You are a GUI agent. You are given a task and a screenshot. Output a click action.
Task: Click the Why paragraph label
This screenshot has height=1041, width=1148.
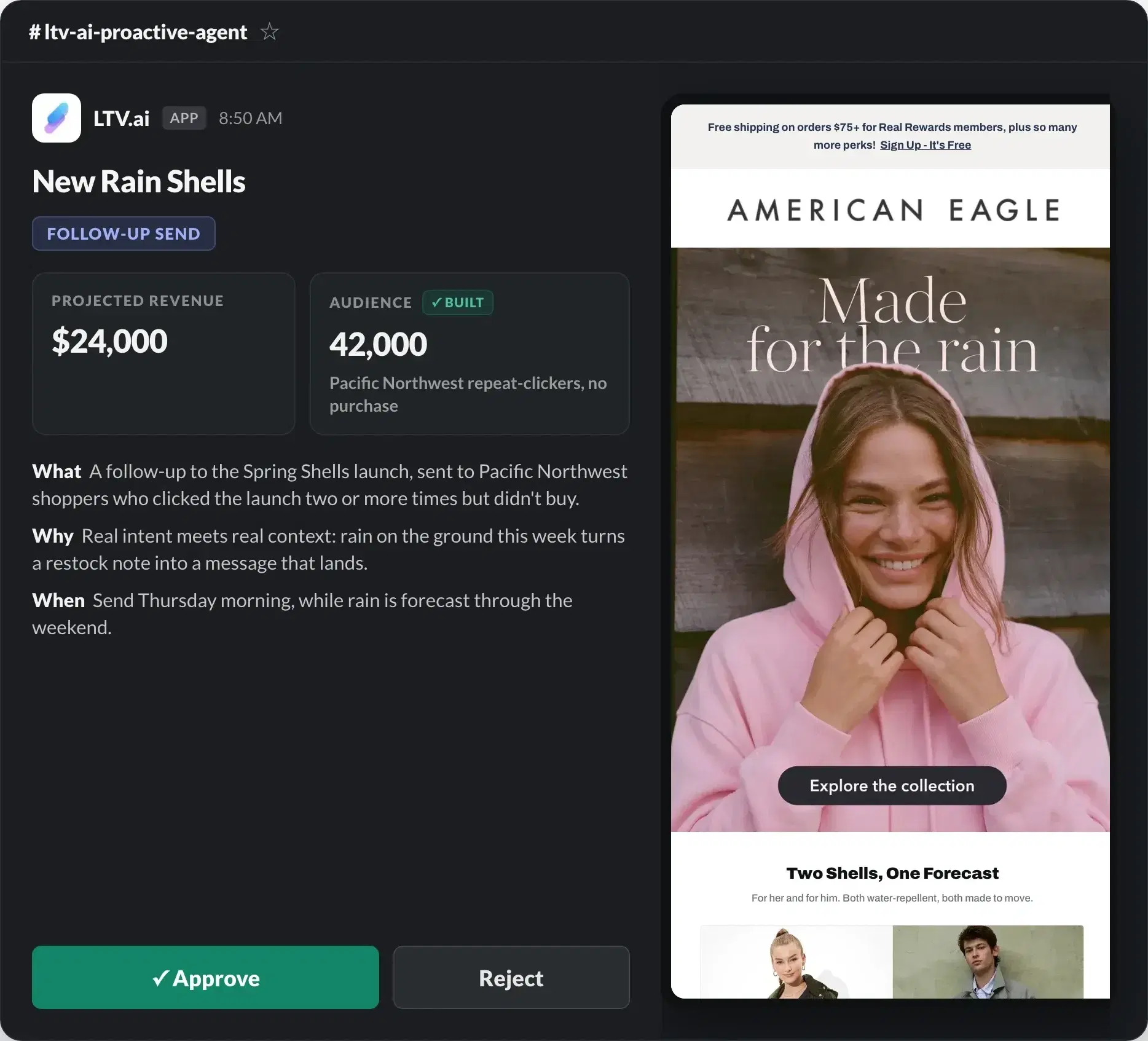(53, 536)
